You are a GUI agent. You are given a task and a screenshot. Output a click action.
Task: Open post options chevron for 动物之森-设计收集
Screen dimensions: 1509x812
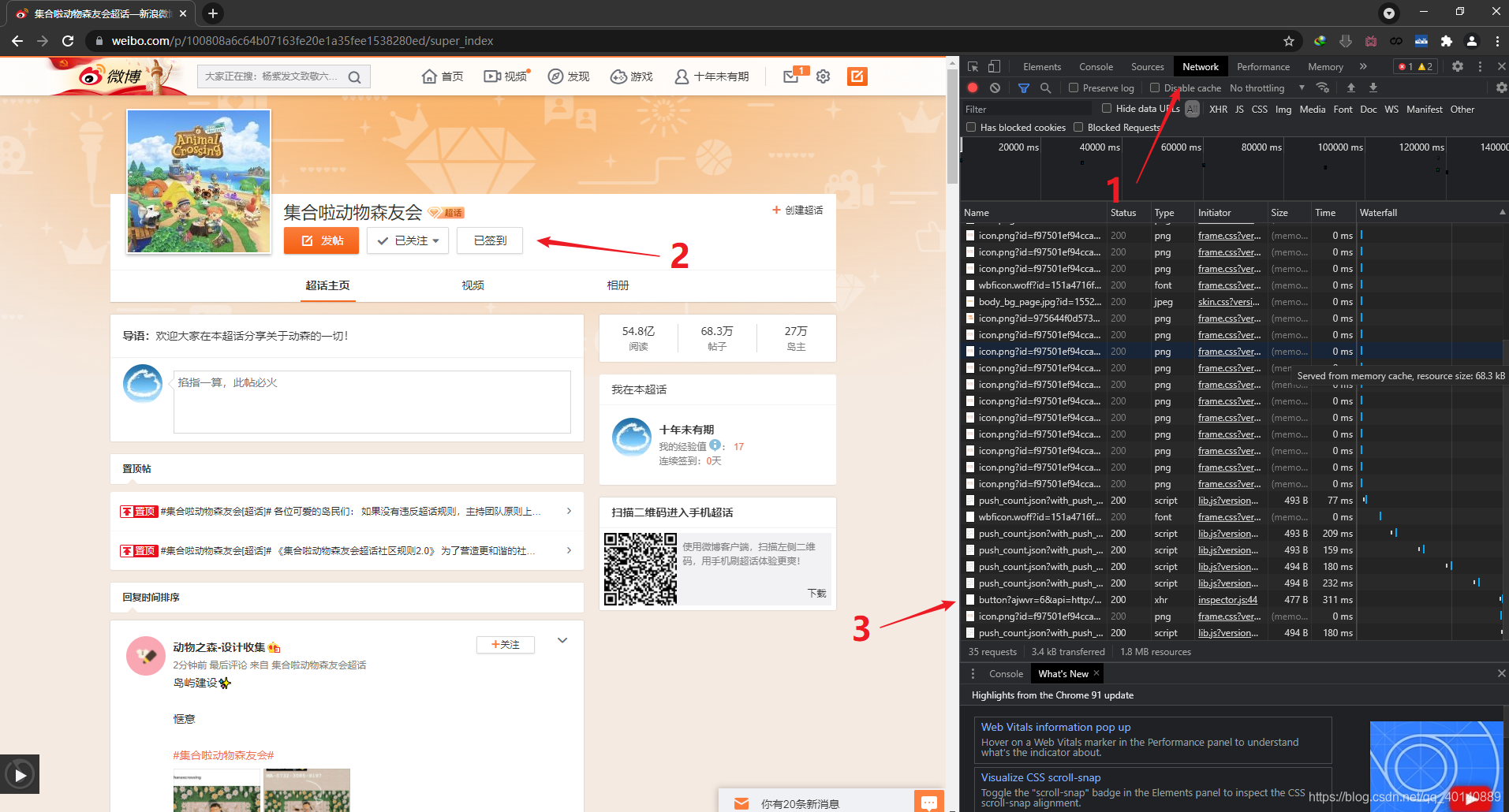pyautogui.click(x=562, y=640)
